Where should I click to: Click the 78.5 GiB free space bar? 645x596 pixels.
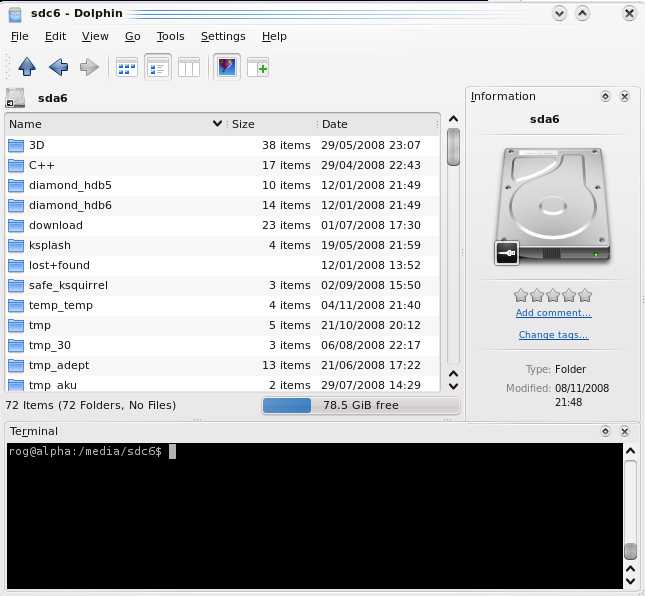point(360,405)
